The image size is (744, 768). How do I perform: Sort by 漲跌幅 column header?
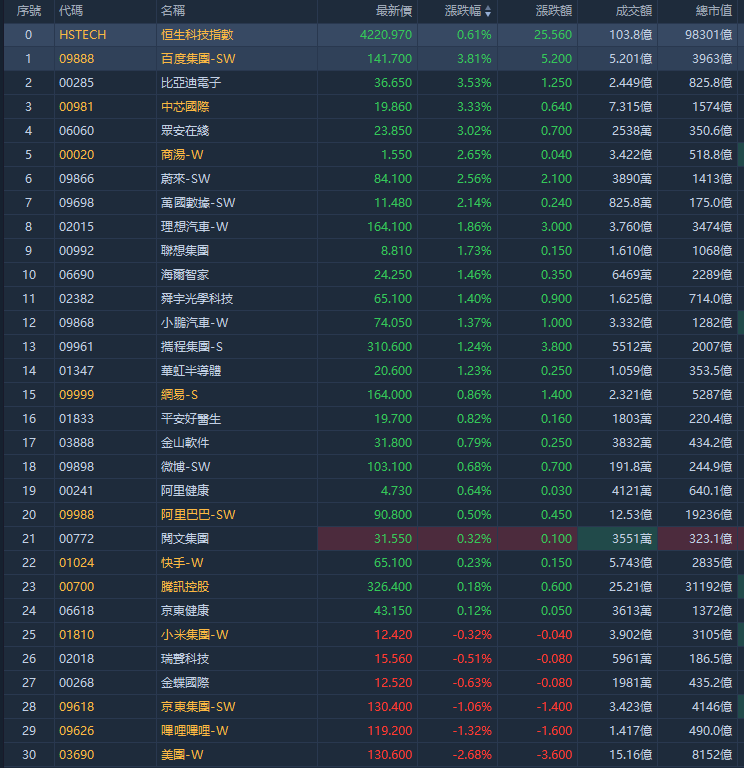[467, 11]
